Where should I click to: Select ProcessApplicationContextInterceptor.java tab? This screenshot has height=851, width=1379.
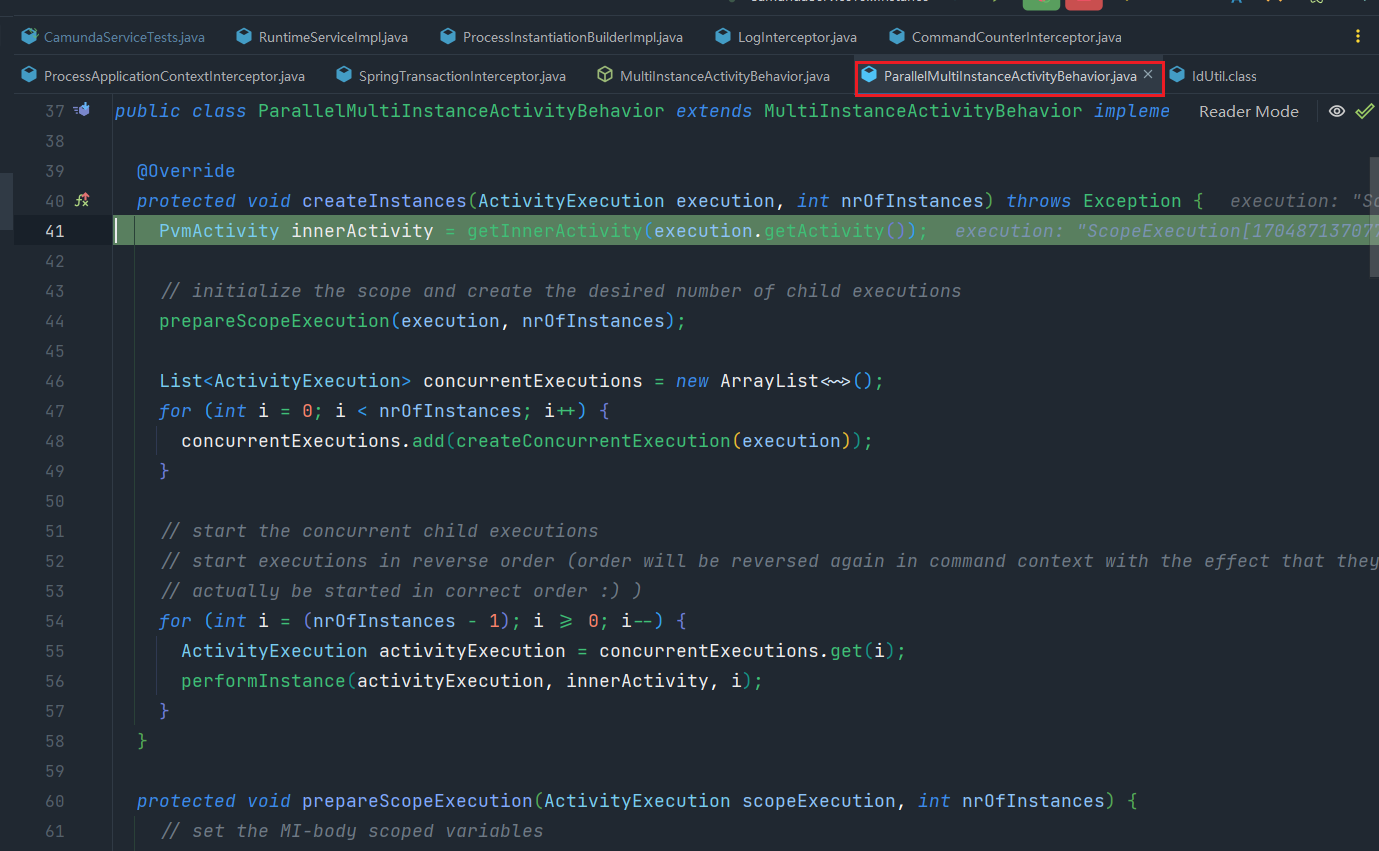[163, 76]
